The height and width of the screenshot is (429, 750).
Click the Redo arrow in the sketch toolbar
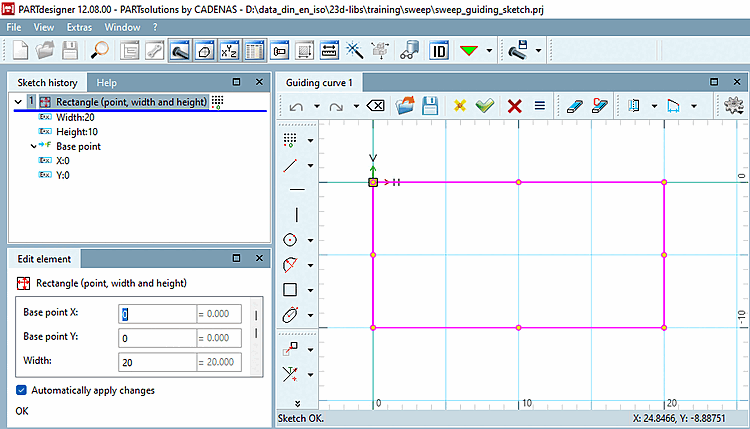(x=336, y=106)
